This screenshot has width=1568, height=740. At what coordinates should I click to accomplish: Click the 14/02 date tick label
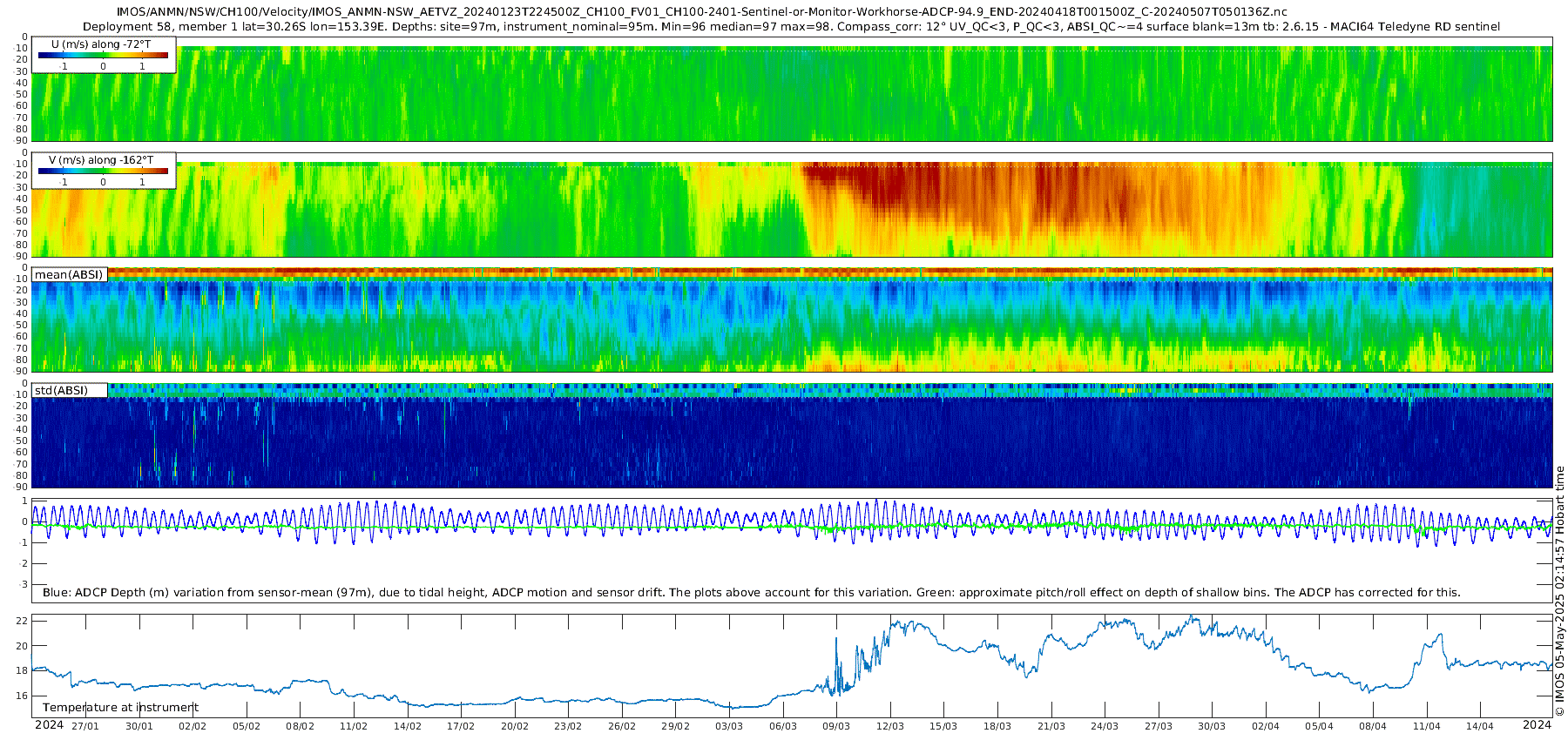point(408,726)
